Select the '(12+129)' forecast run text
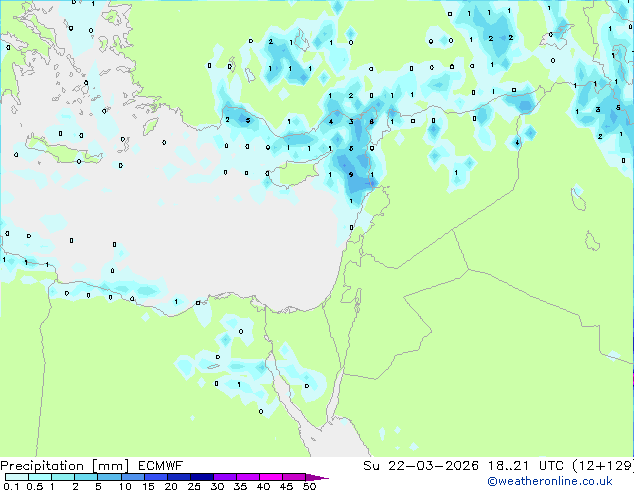Viewport: 634px width, 490px height. [603, 466]
